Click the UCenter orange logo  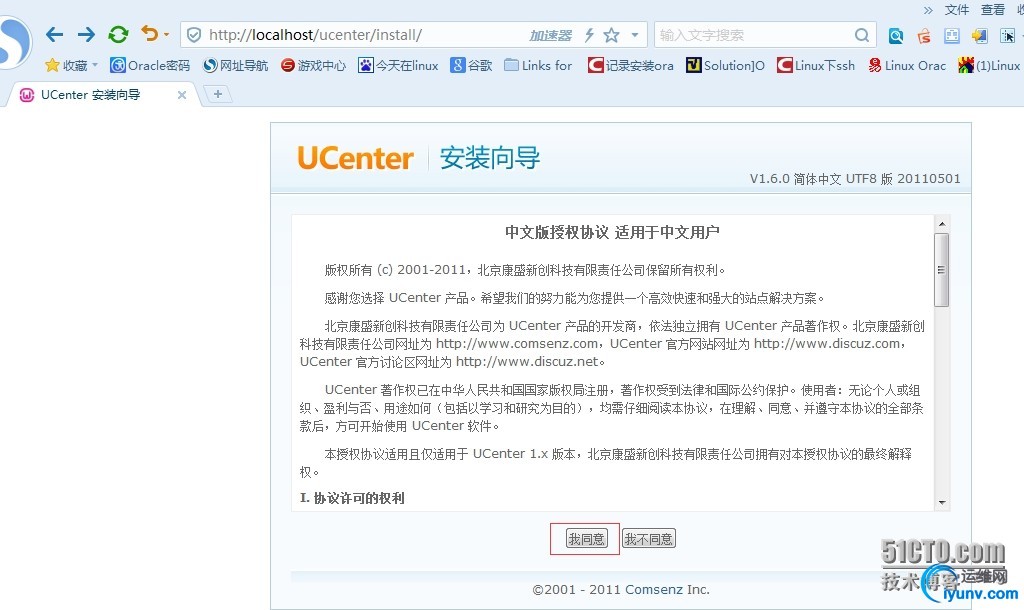click(355, 158)
